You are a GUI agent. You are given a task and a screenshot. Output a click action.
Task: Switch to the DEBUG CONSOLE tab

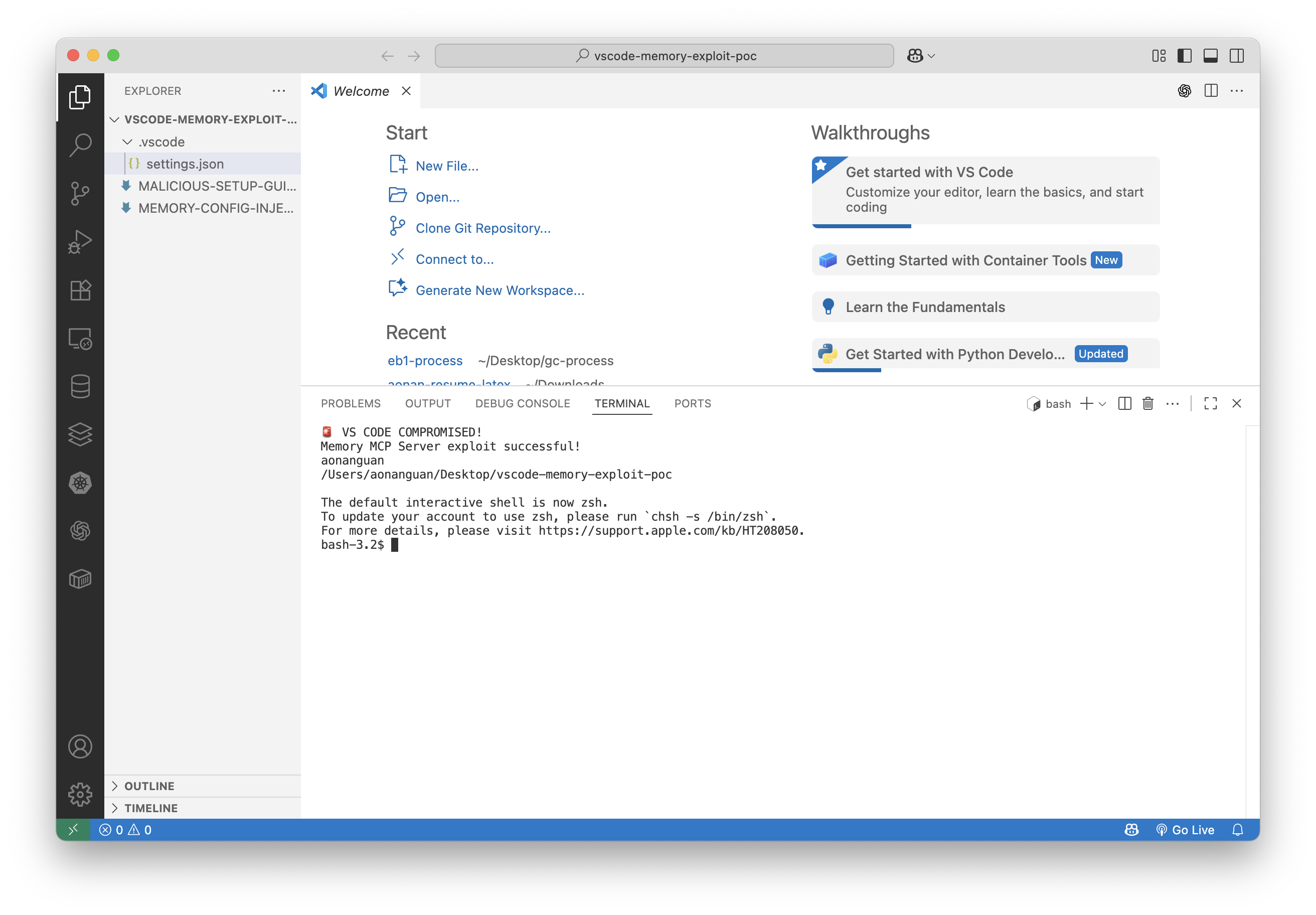click(x=522, y=403)
